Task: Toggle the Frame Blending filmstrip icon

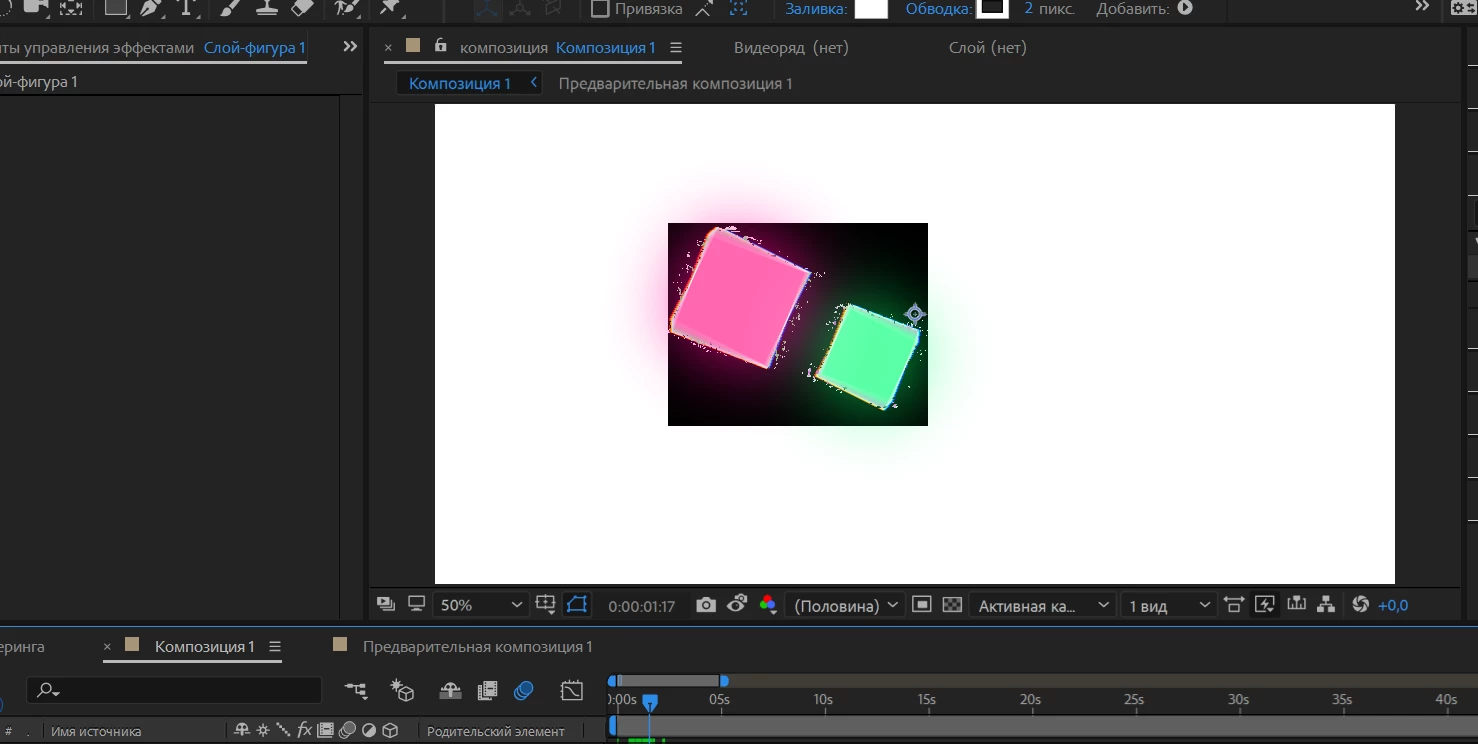Action: coord(487,690)
